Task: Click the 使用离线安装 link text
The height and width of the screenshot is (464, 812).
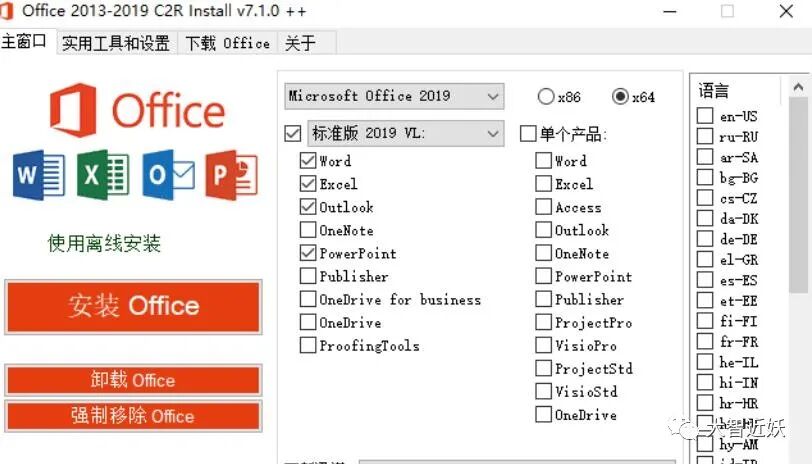Action: pyautogui.click(x=104, y=243)
